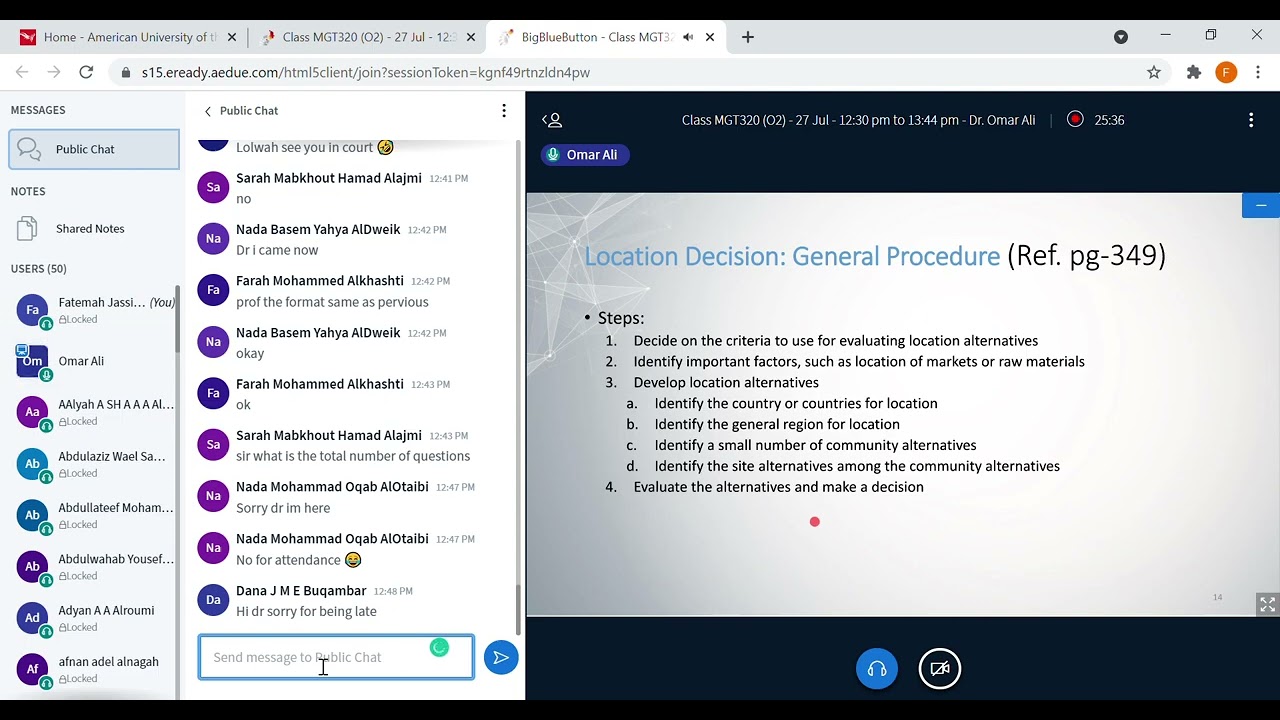
Task: Toggle share webcam button
Action: click(x=940, y=669)
